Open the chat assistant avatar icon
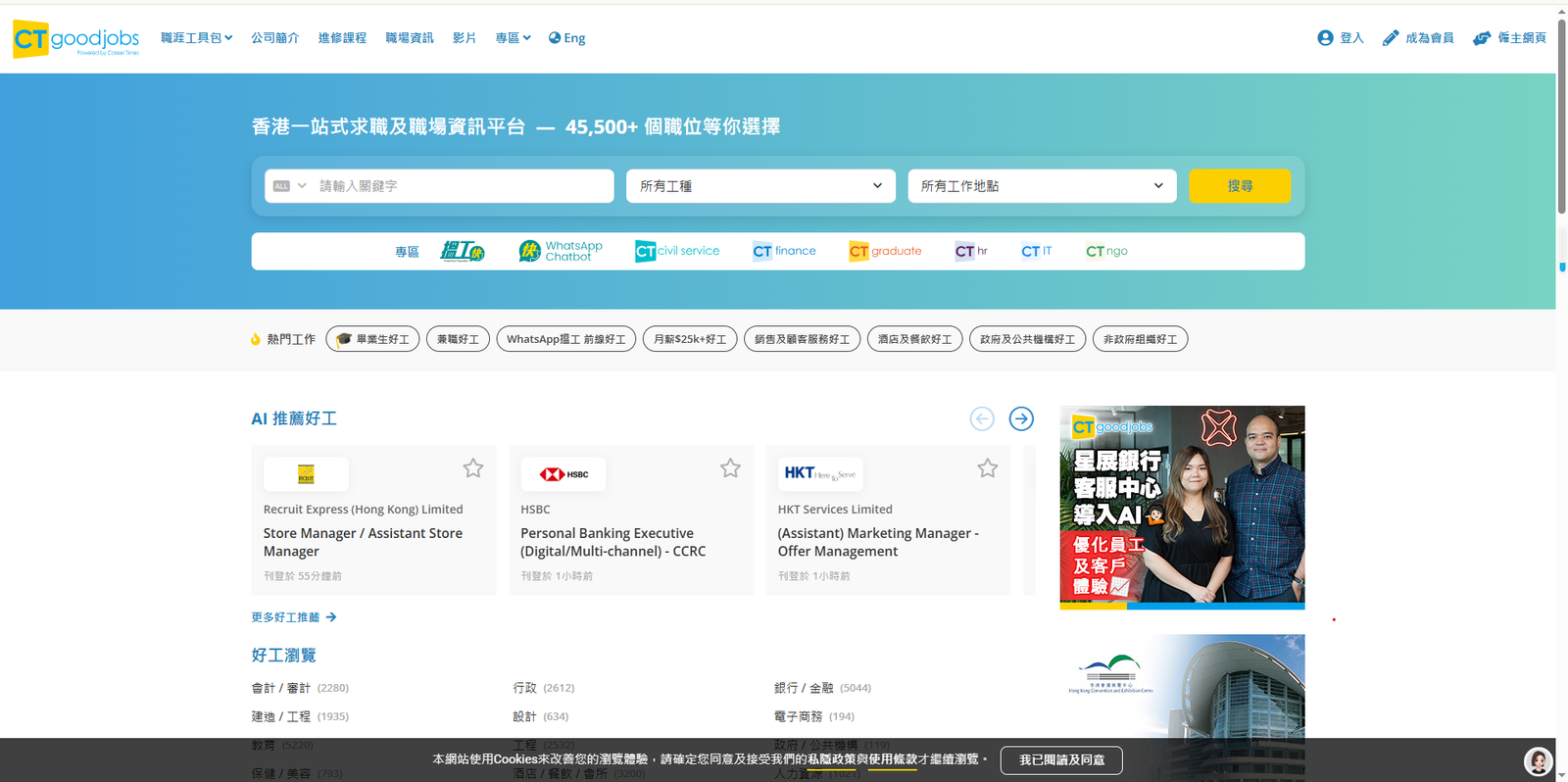Screen dimensions: 1568x782 pyautogui.click(x=1538, y=761)
